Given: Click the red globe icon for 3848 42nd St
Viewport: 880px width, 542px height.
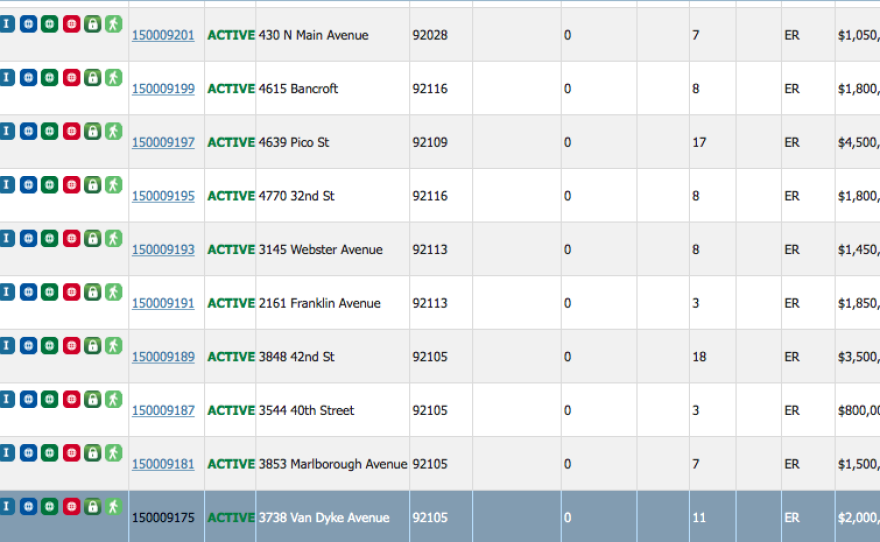Looking at the screenshot, I should point(71,346).
